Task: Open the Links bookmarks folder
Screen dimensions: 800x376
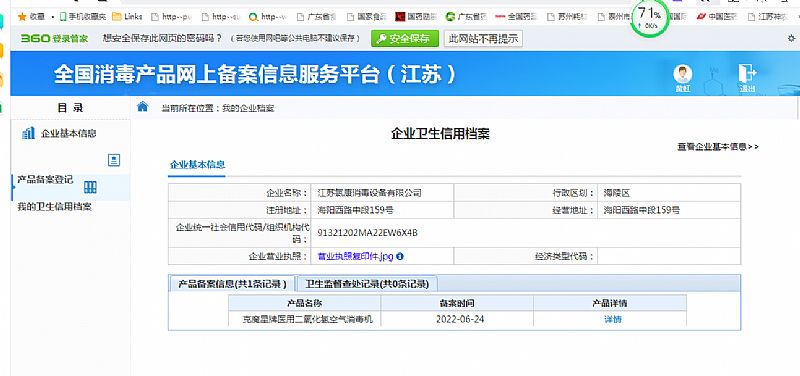Action: [128, 17]
